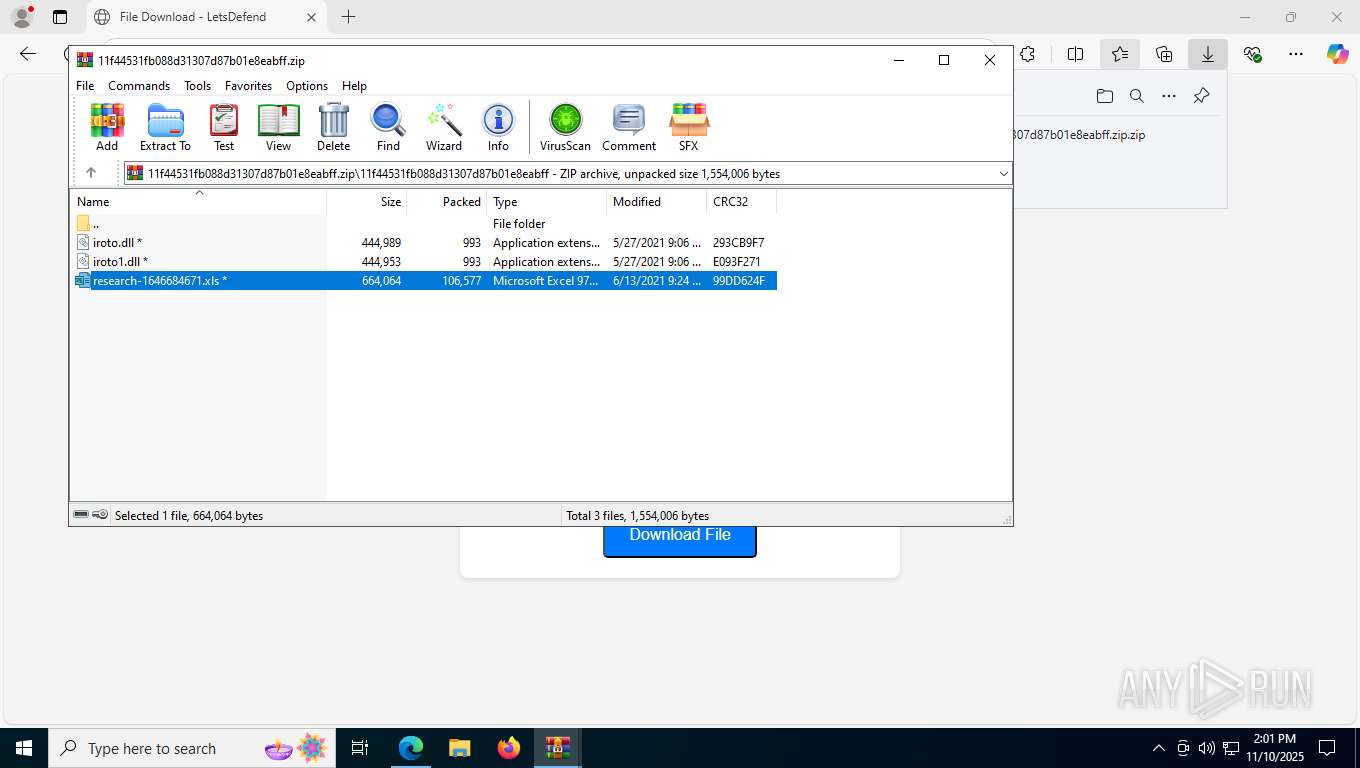Open Task View on taskbar
1360x768 pixels.
tap(360, 748)
